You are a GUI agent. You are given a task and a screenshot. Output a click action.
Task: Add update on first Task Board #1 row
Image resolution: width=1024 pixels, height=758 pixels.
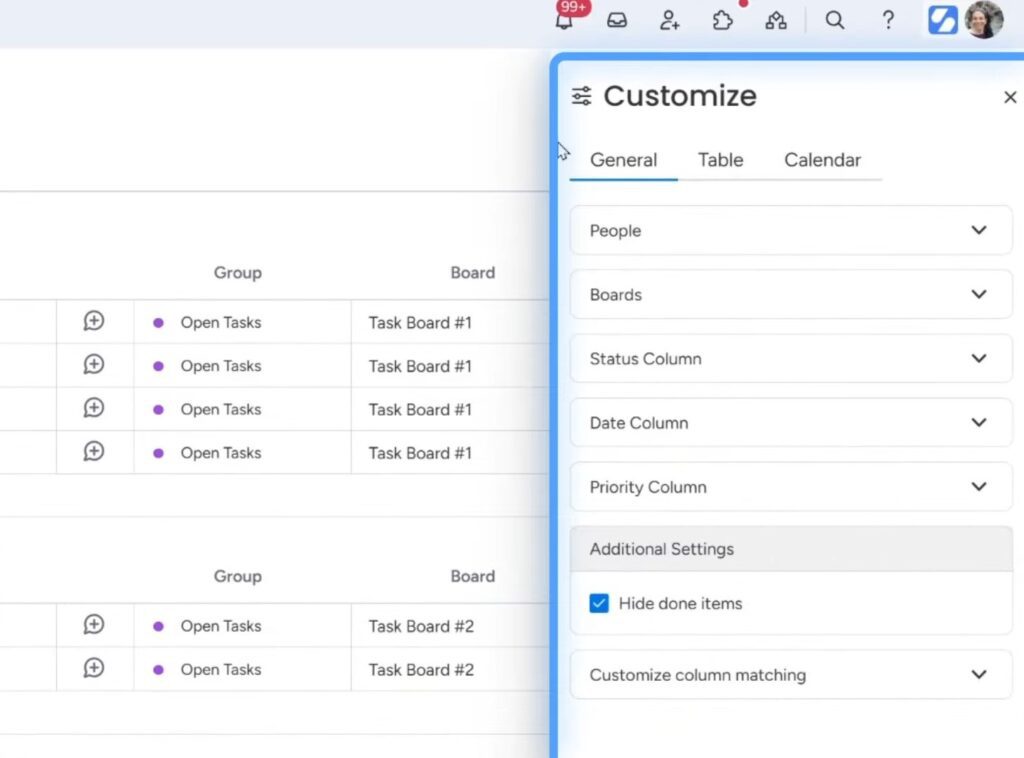[94, 322]
